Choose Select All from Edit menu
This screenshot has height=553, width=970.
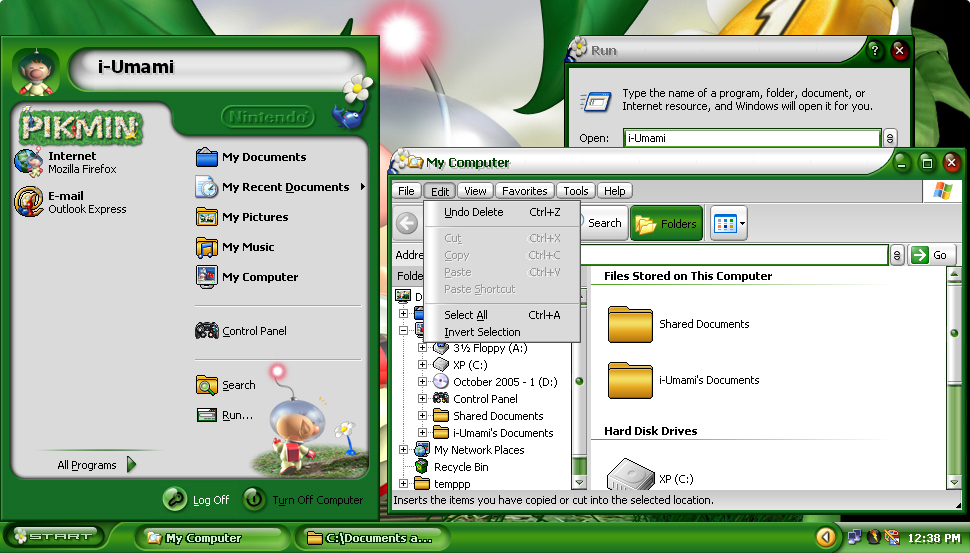point(502,315)
